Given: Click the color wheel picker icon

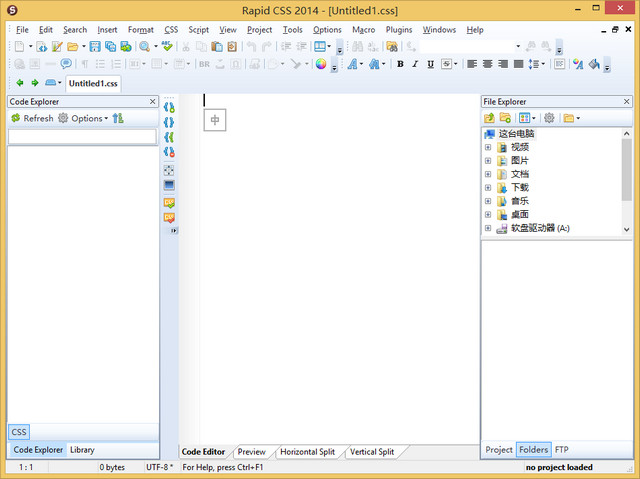Looking at the screenshot, I should coord(321,64).
